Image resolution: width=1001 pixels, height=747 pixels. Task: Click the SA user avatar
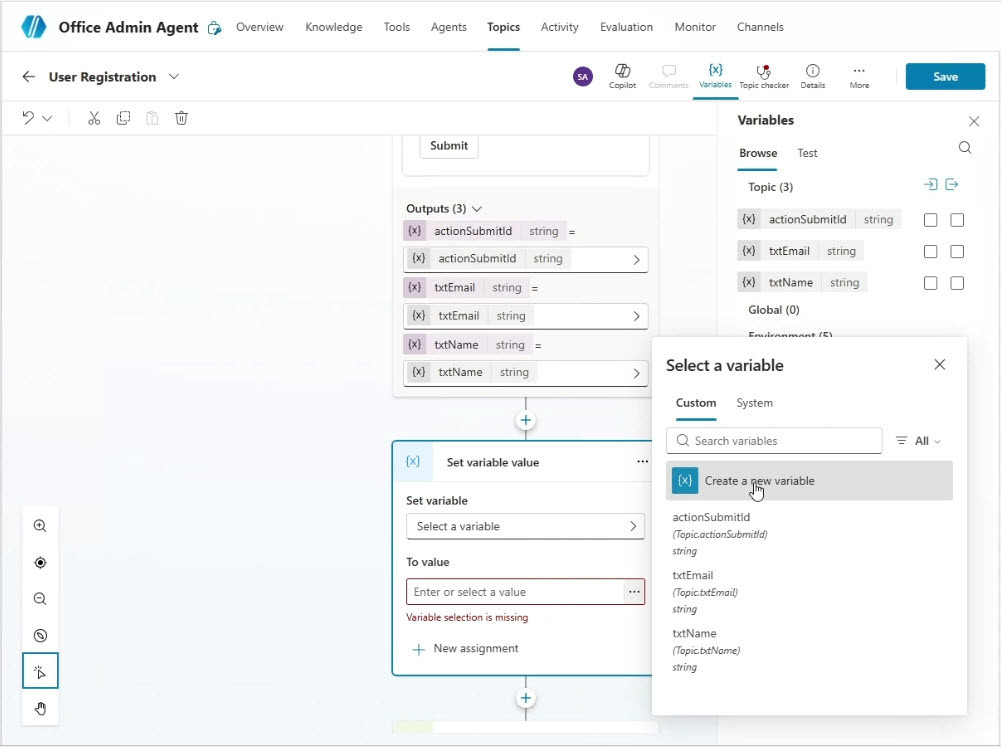[x=582, y=77]
